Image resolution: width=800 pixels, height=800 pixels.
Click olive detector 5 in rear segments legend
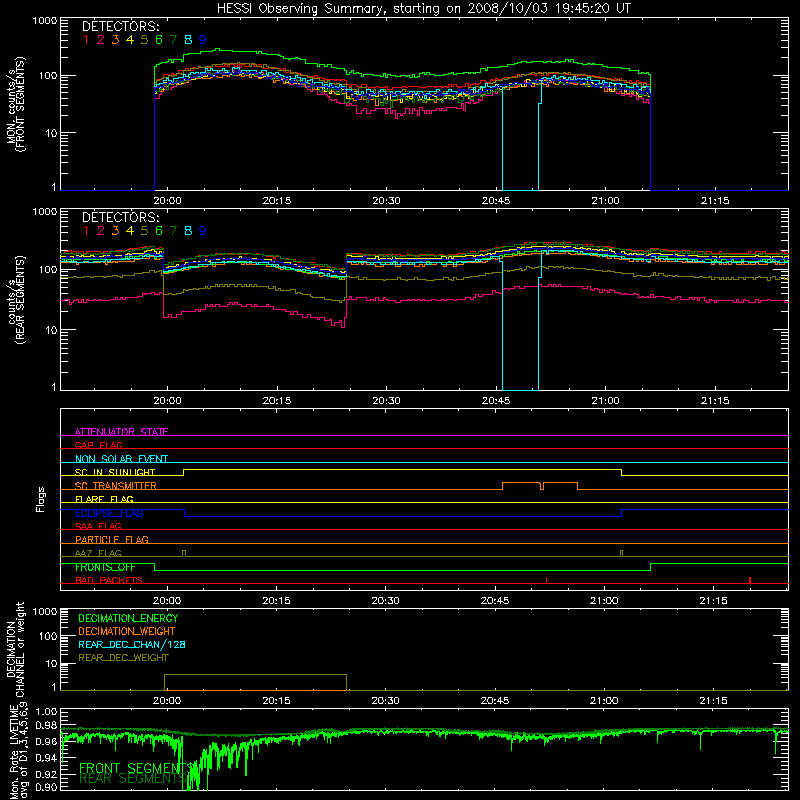(x=144, y=231)
